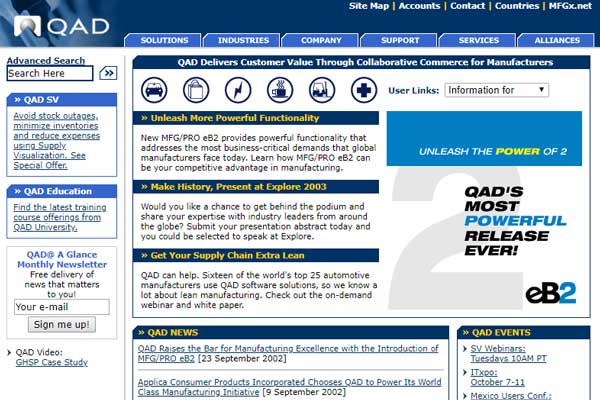This screenshot has width=600, height=400.
Task: Open the Company tab
Action: [321, 40]
